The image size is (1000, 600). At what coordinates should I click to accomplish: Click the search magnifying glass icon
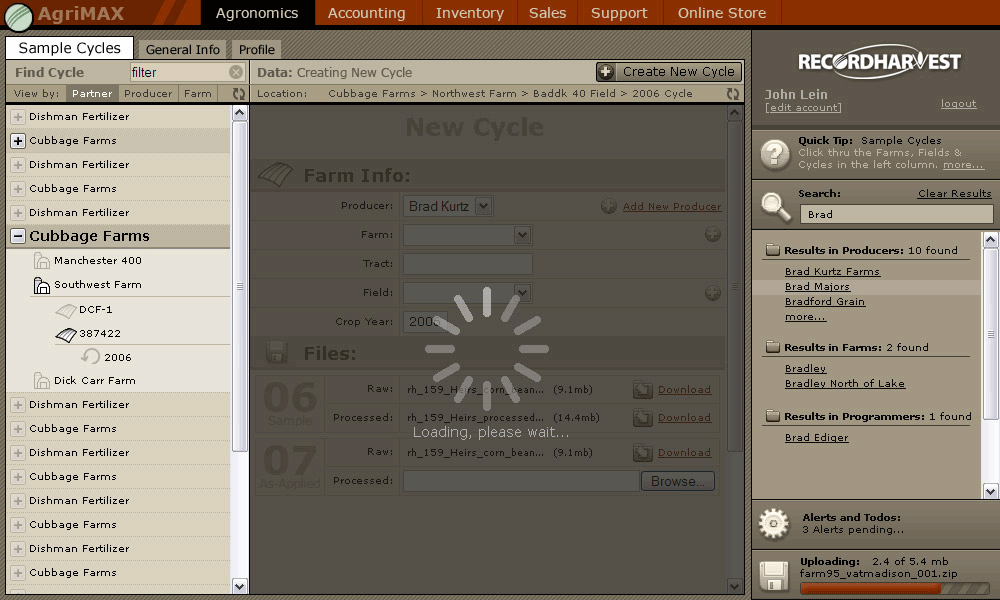[x=776, y=205]
